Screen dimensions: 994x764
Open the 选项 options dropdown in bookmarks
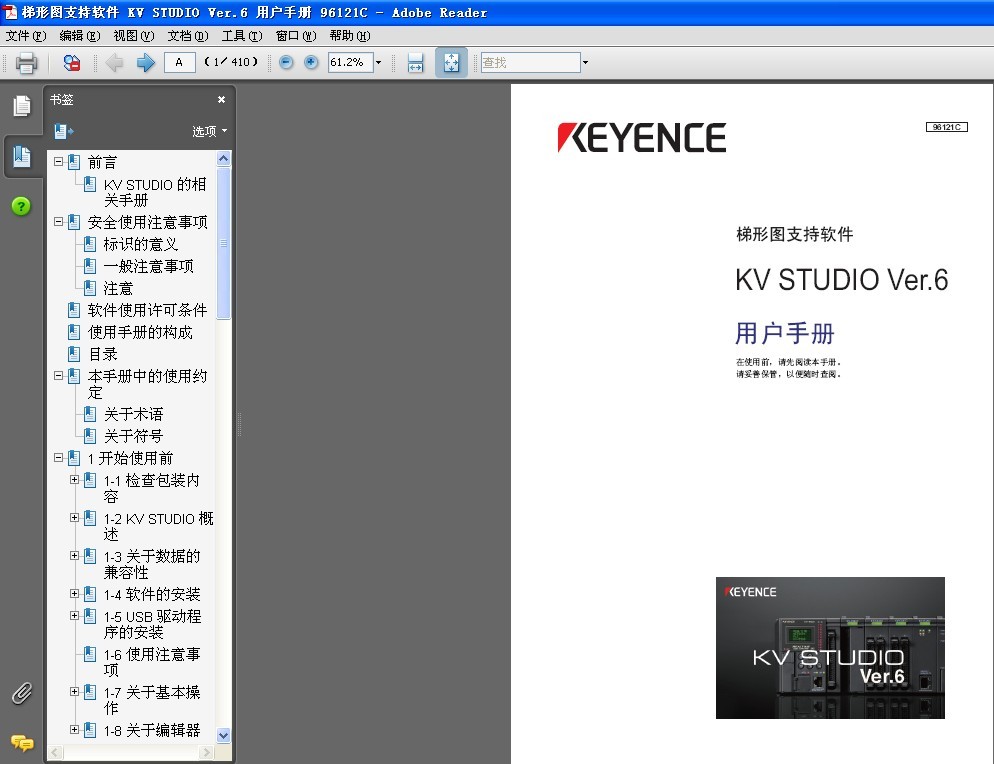click(210, 131)
